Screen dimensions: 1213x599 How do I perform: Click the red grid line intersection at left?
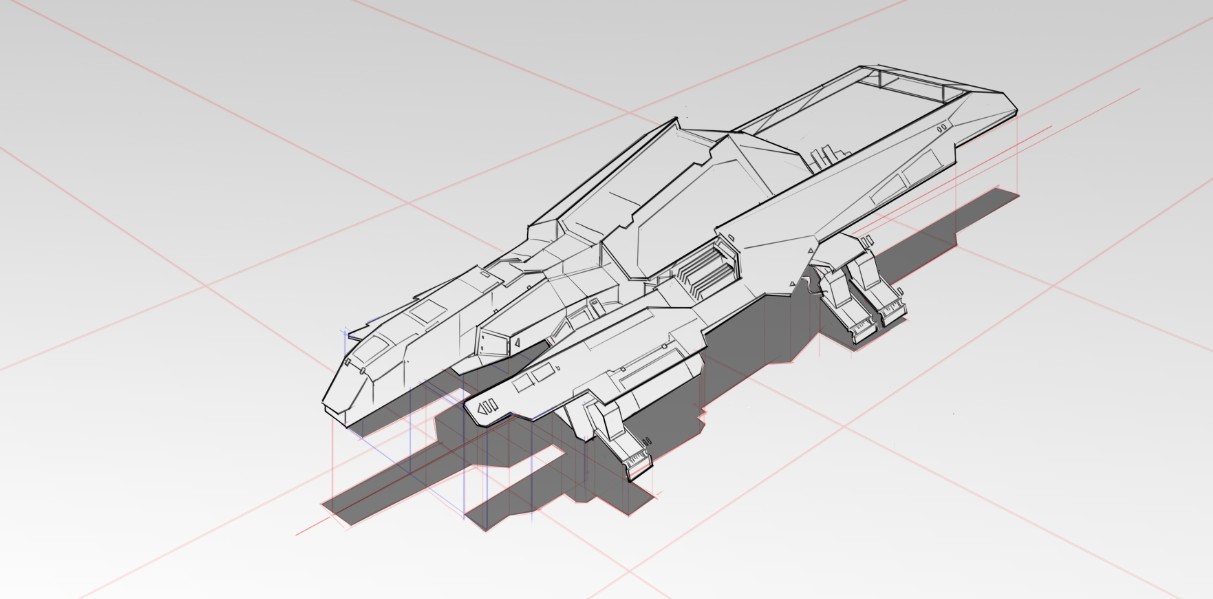point(207,286)
